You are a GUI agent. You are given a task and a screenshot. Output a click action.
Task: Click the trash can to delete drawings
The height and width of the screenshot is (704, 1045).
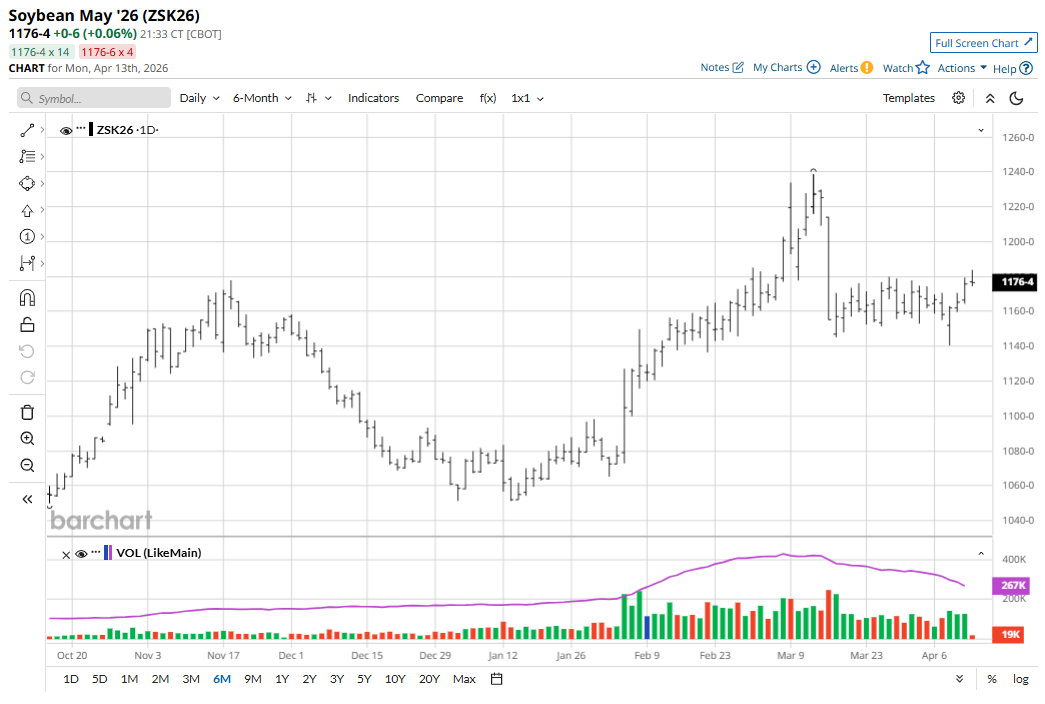pos(27,412)
